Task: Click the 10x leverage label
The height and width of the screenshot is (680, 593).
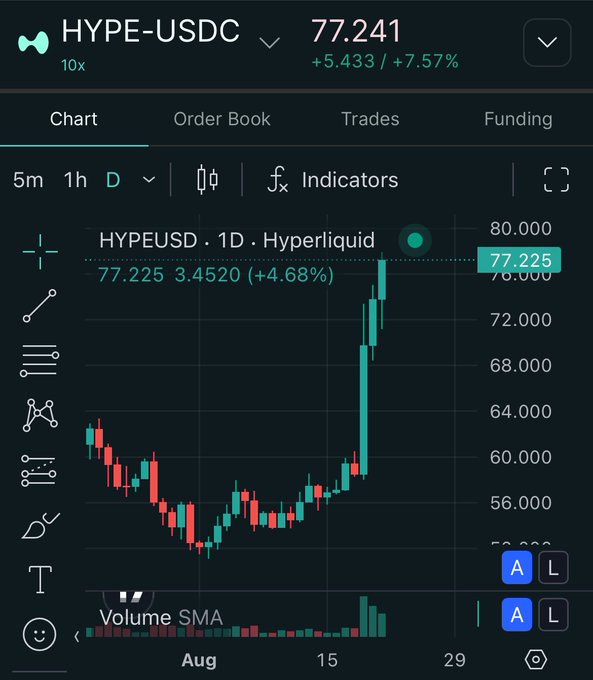Action: point(73,65)
